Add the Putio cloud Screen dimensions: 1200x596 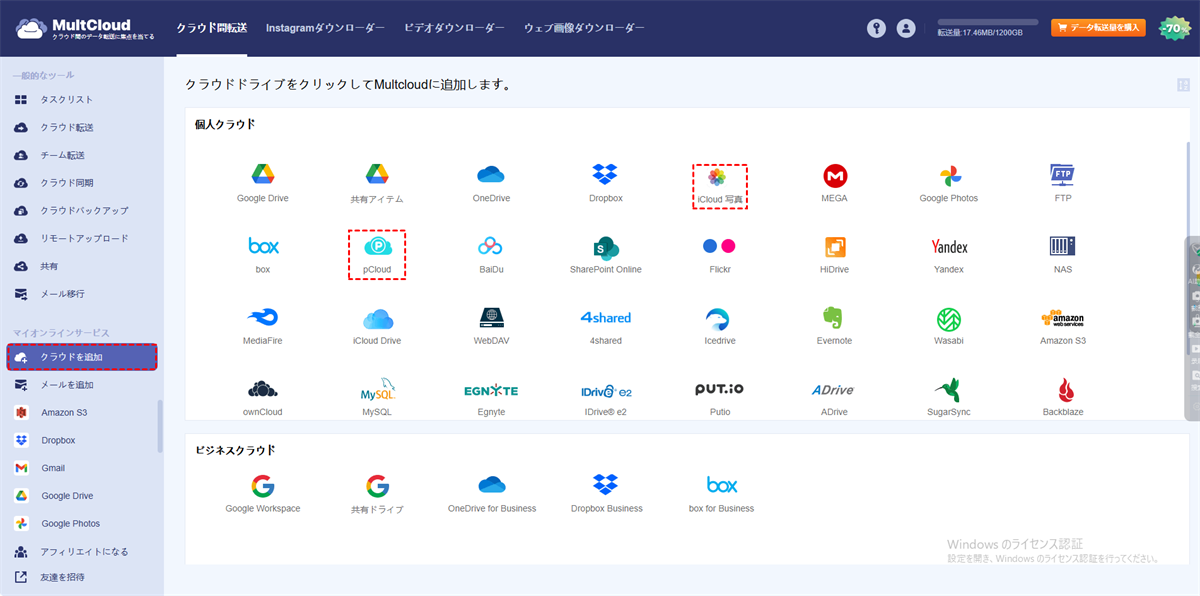[719, 389]
